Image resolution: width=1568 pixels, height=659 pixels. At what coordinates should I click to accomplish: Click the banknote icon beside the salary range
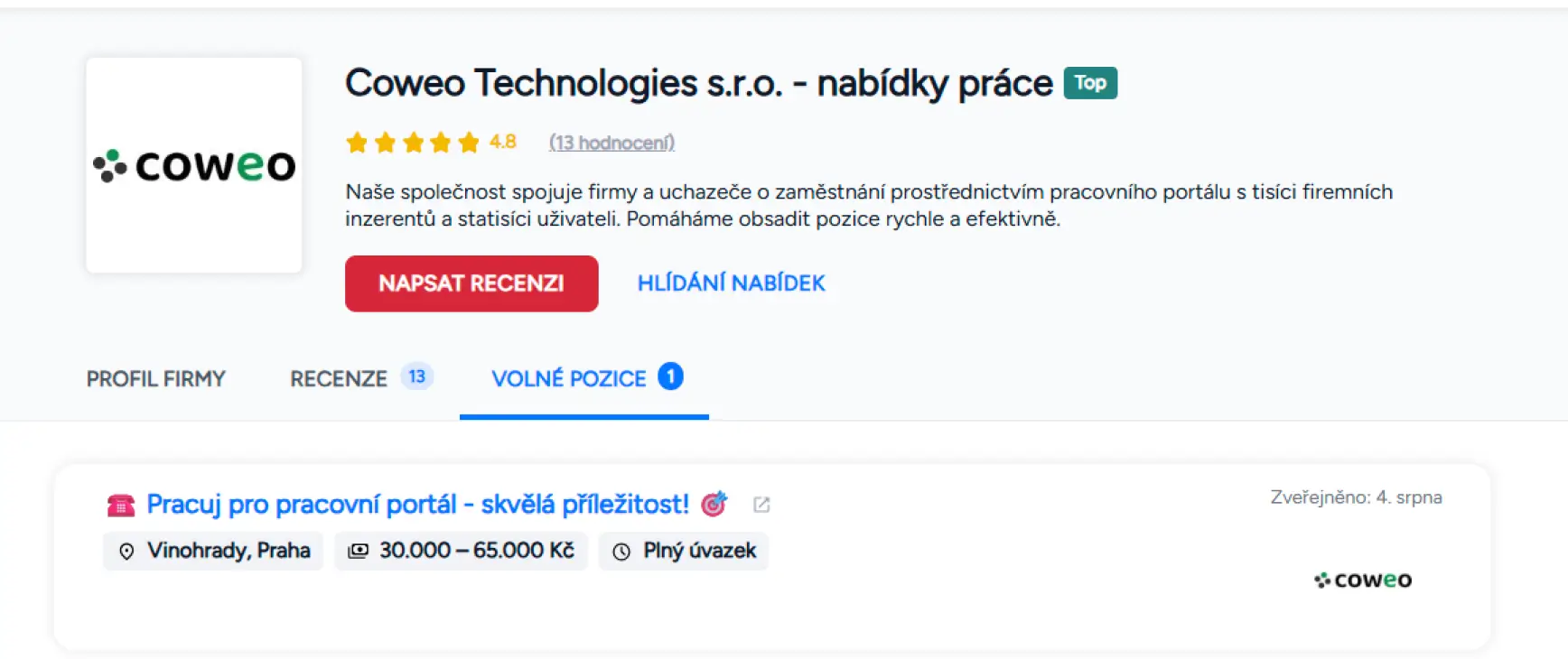(x=359, y=551)
